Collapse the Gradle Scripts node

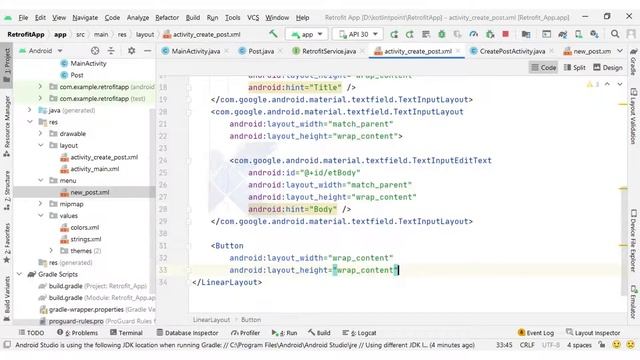(19, 274)
